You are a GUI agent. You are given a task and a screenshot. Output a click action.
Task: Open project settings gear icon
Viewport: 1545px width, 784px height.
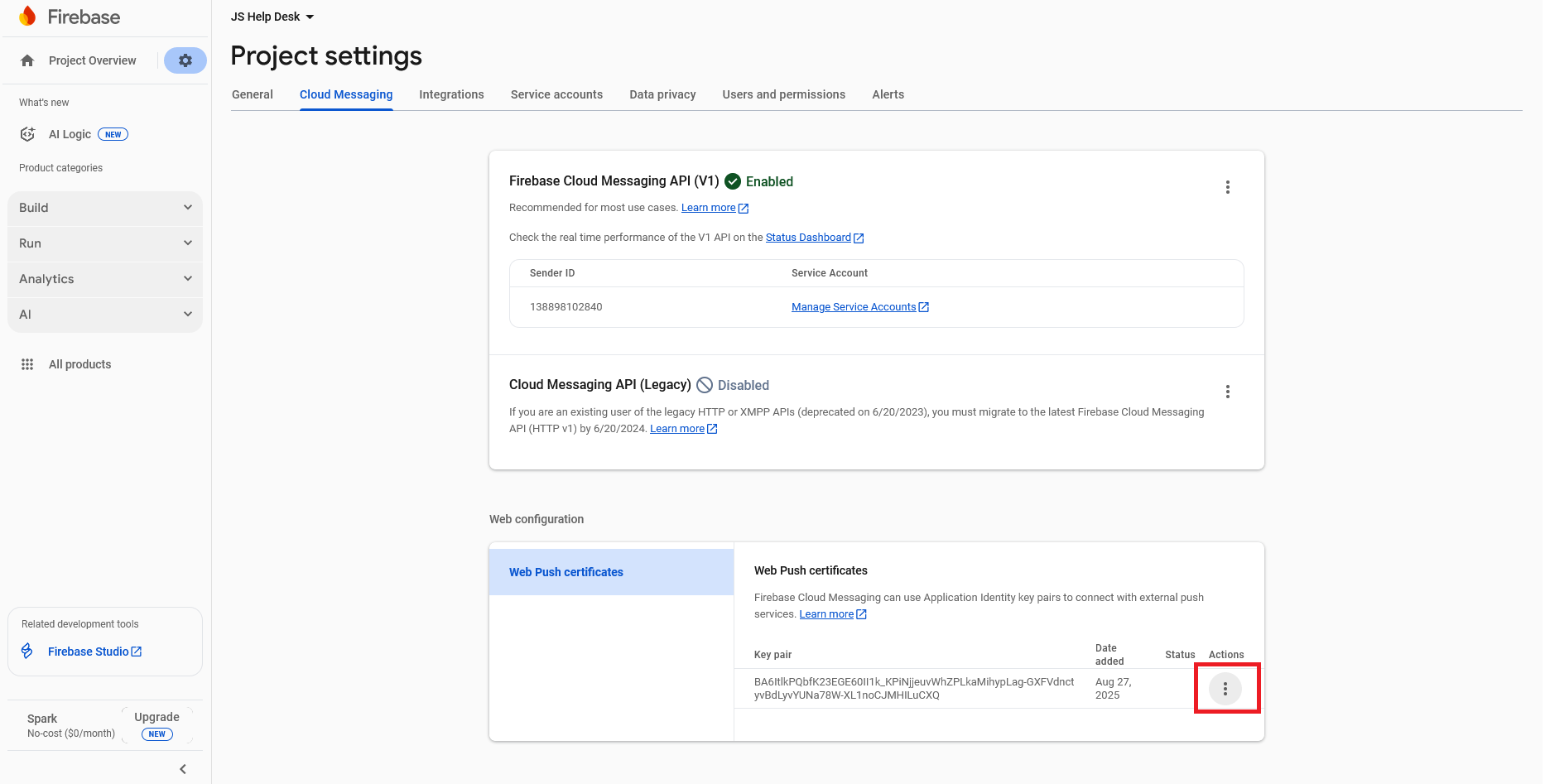pyautogui.click(x=185, y=60)
